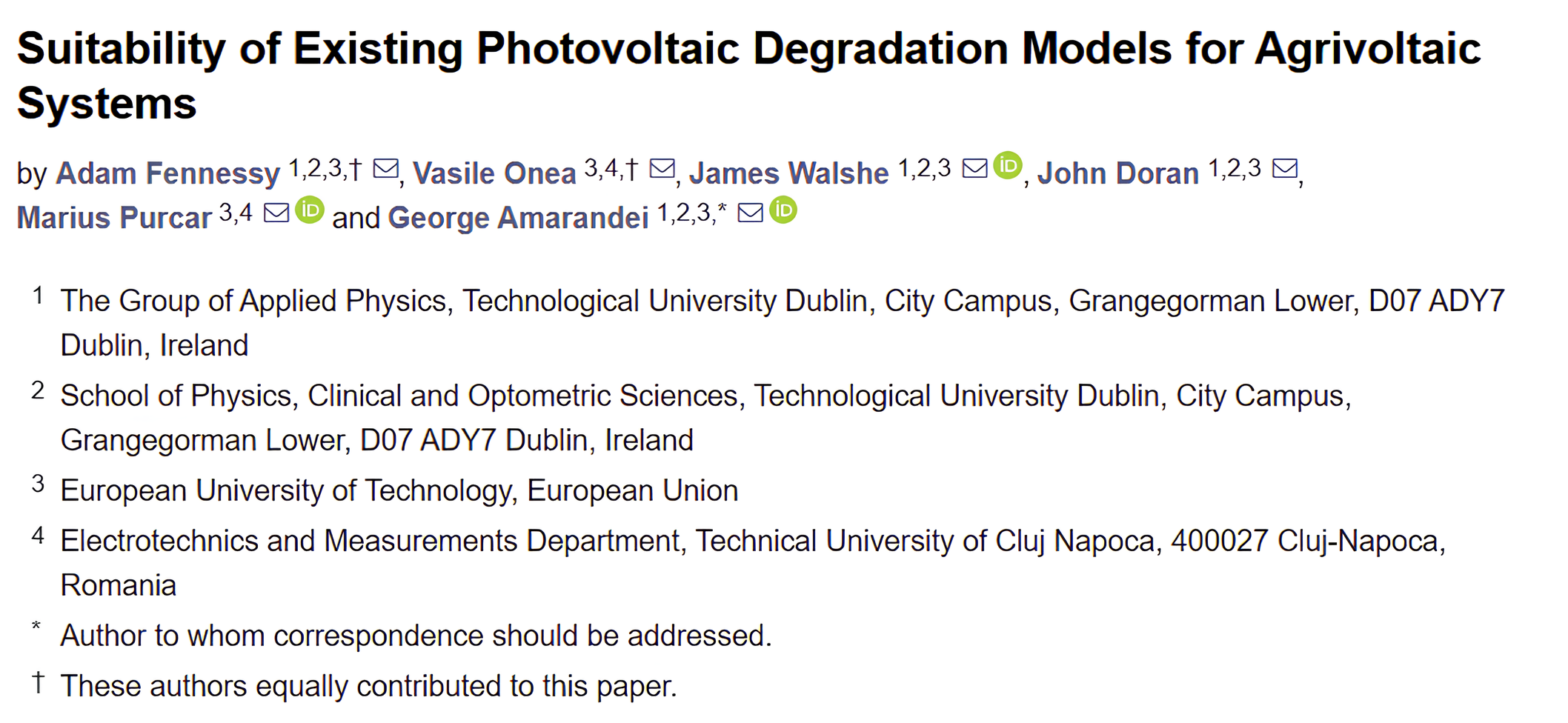Click the John Doran author name
Screen dimensions: 1568x723
point(1117,173)
